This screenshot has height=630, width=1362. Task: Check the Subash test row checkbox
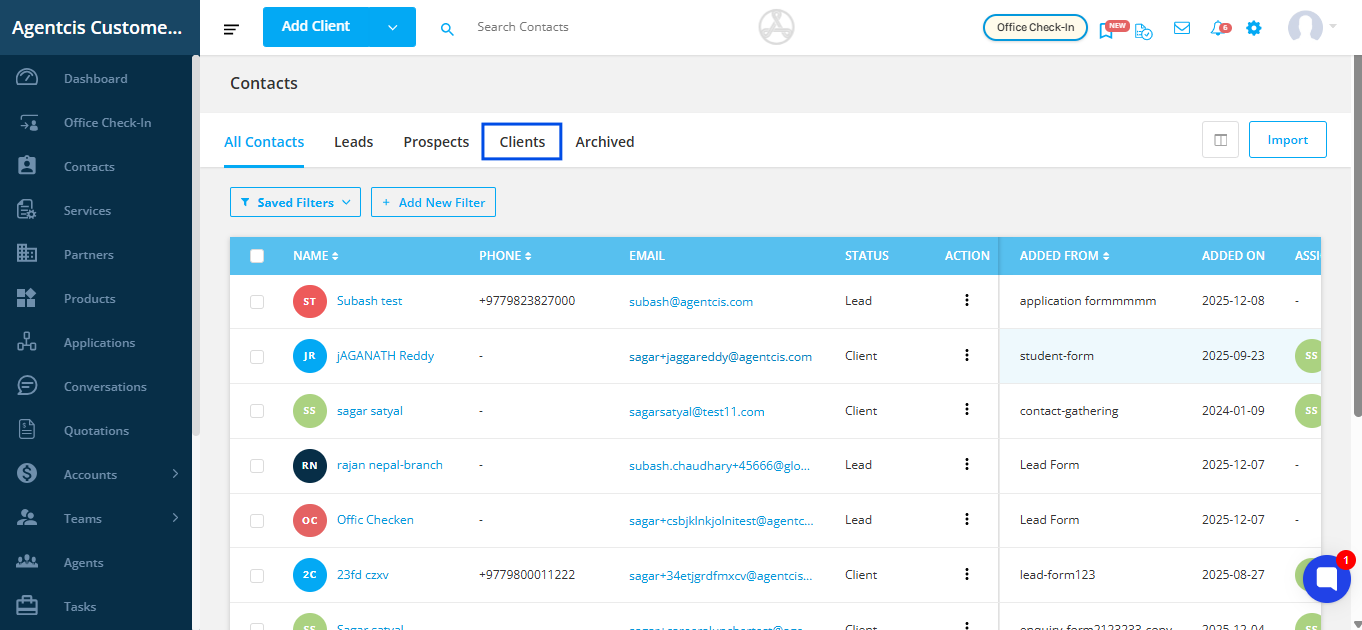tap(257, 301)
